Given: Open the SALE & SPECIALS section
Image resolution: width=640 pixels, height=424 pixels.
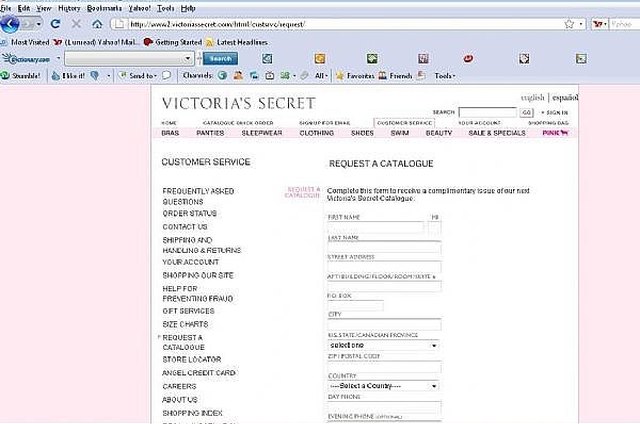Looking at the screenshot, I should [497, 133].
